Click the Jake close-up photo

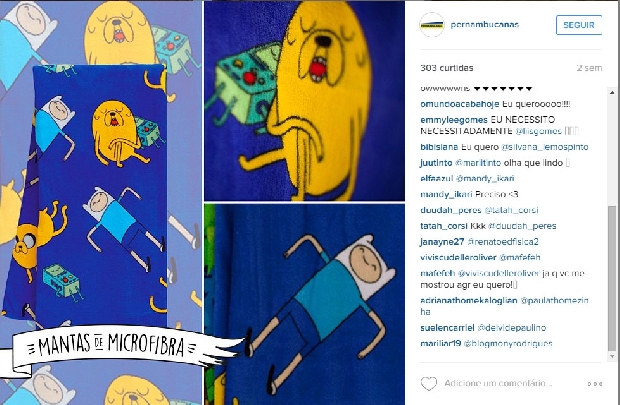click(304, 101)
